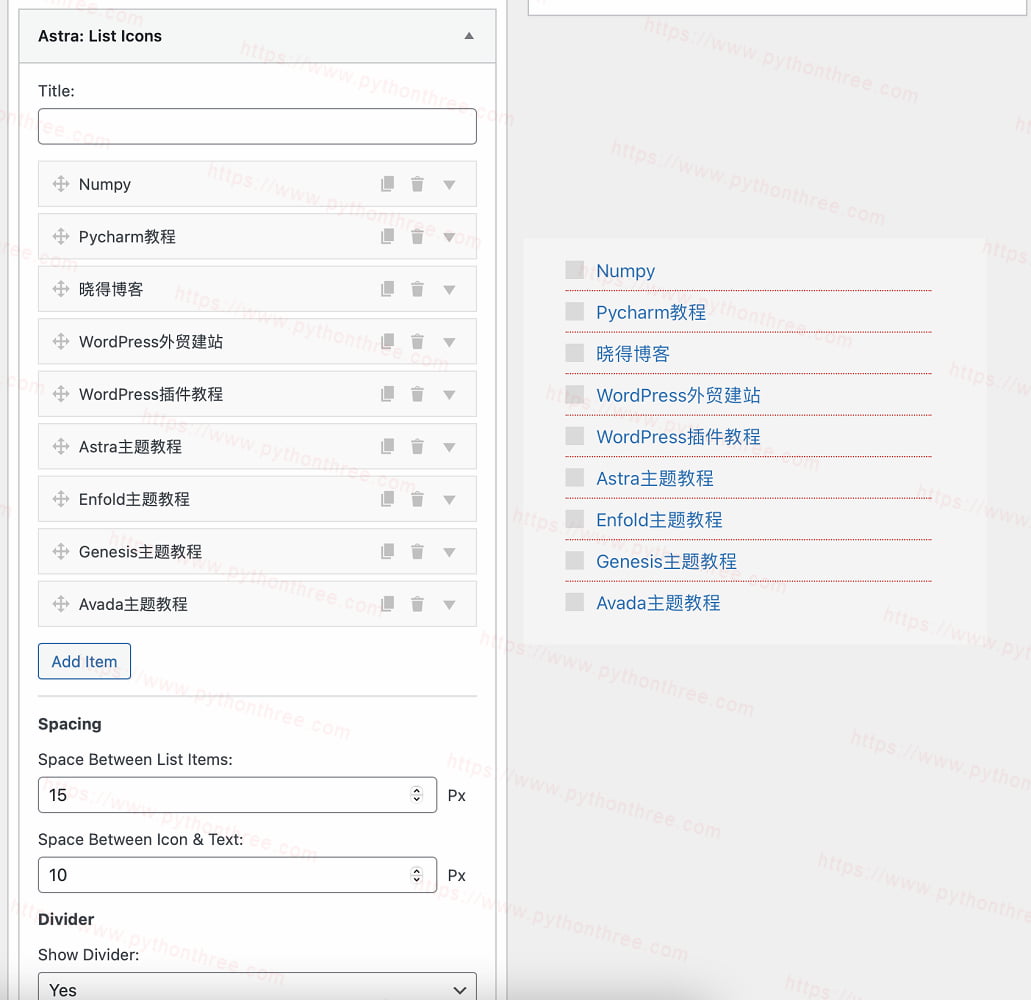Expand the Avada主题教程 item
1031x1000 pixels.
coord(449,605)
